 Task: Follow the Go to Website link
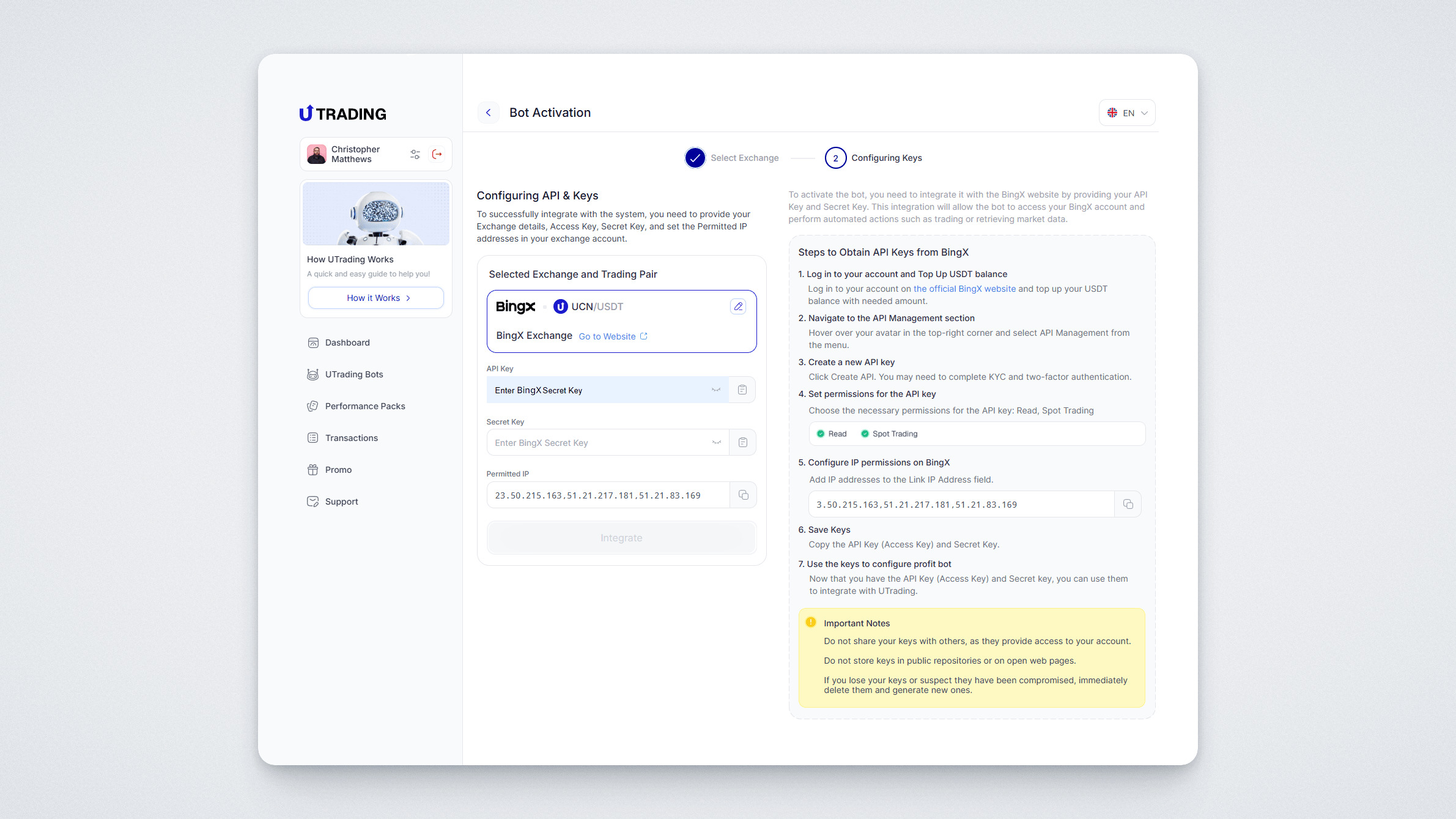coord(612,337)
